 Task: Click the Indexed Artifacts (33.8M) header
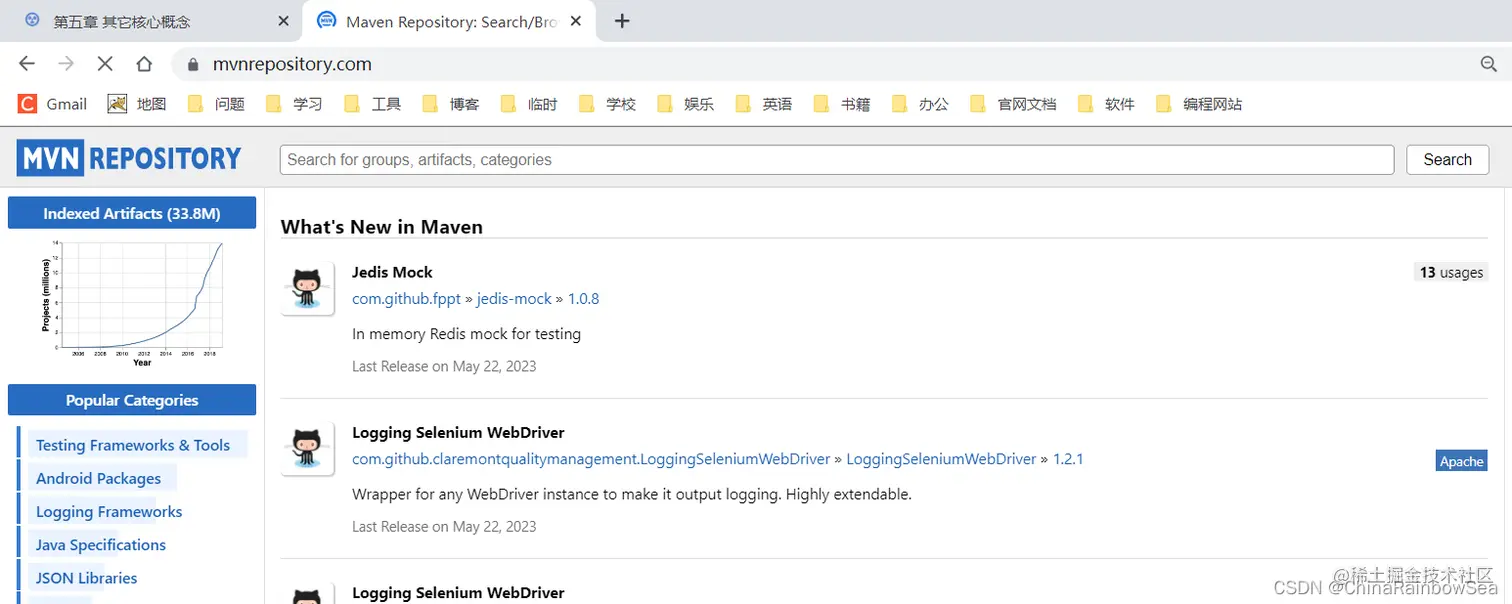[x=132, y=213]
